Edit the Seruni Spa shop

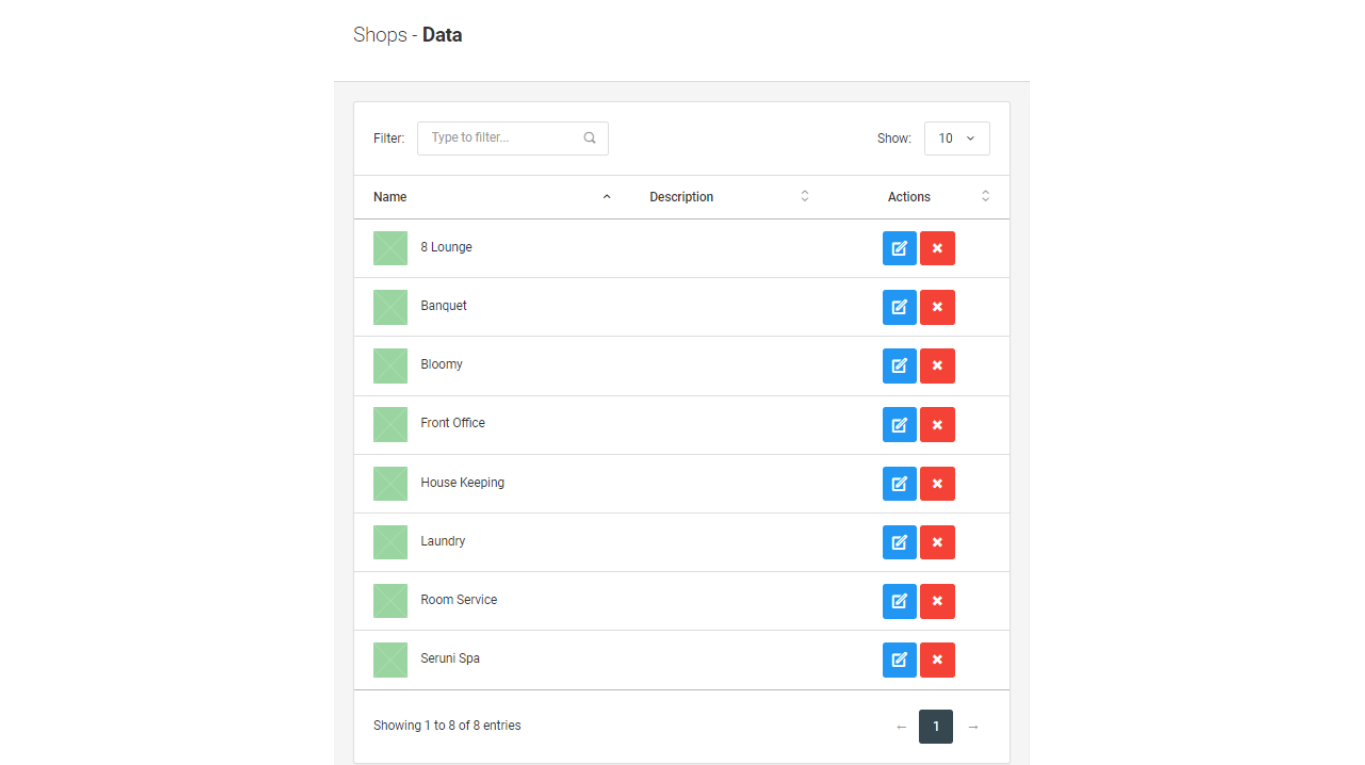(x=899, y=660)
